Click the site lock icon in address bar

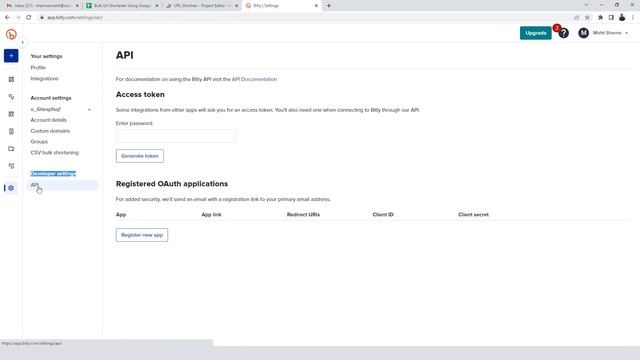(42, 18)
